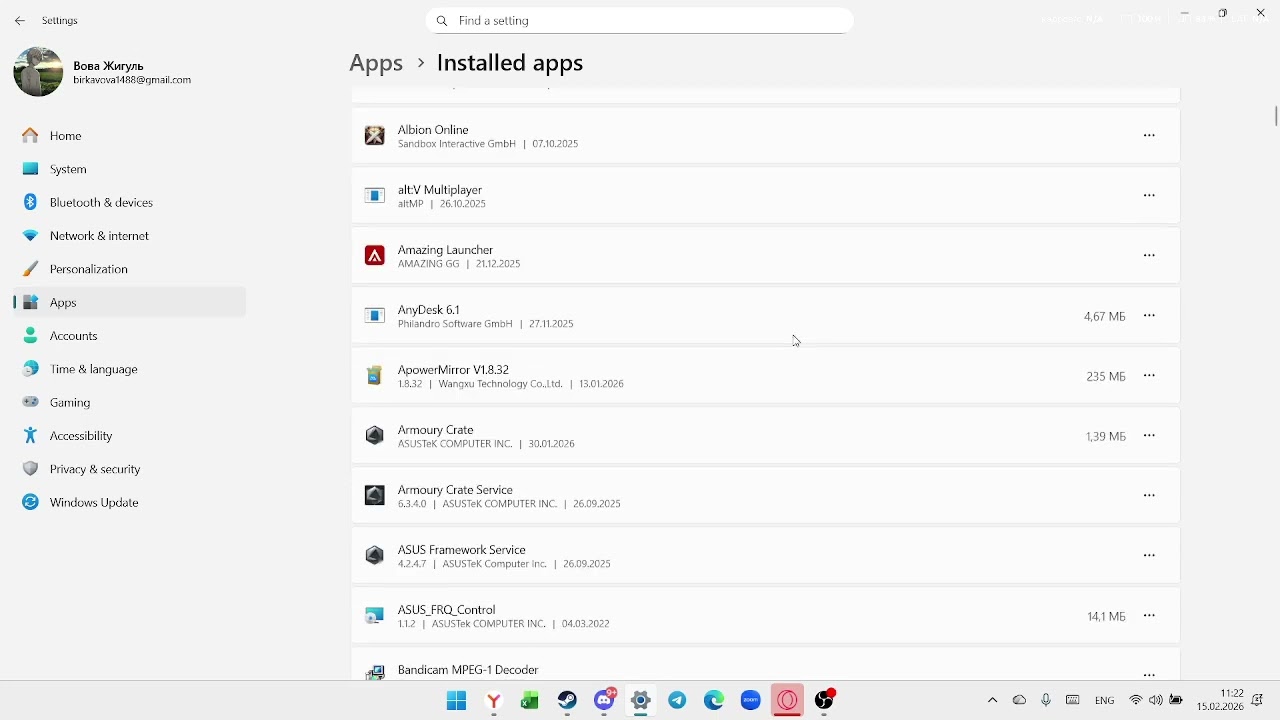This screenshot has height=720, width=1280.
Task: Select Apps in the settings sidebar
Action: [x=130, y=302]
